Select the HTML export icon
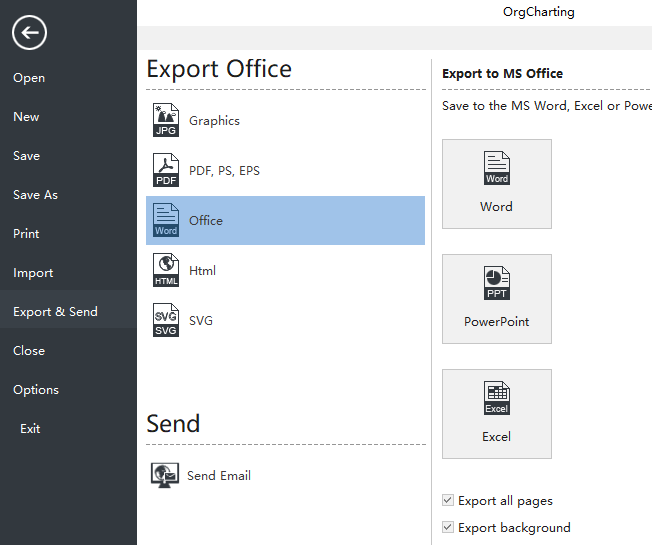Image resolution: width=652 pixels, height=545 pixels. click(x=166, y=270)
